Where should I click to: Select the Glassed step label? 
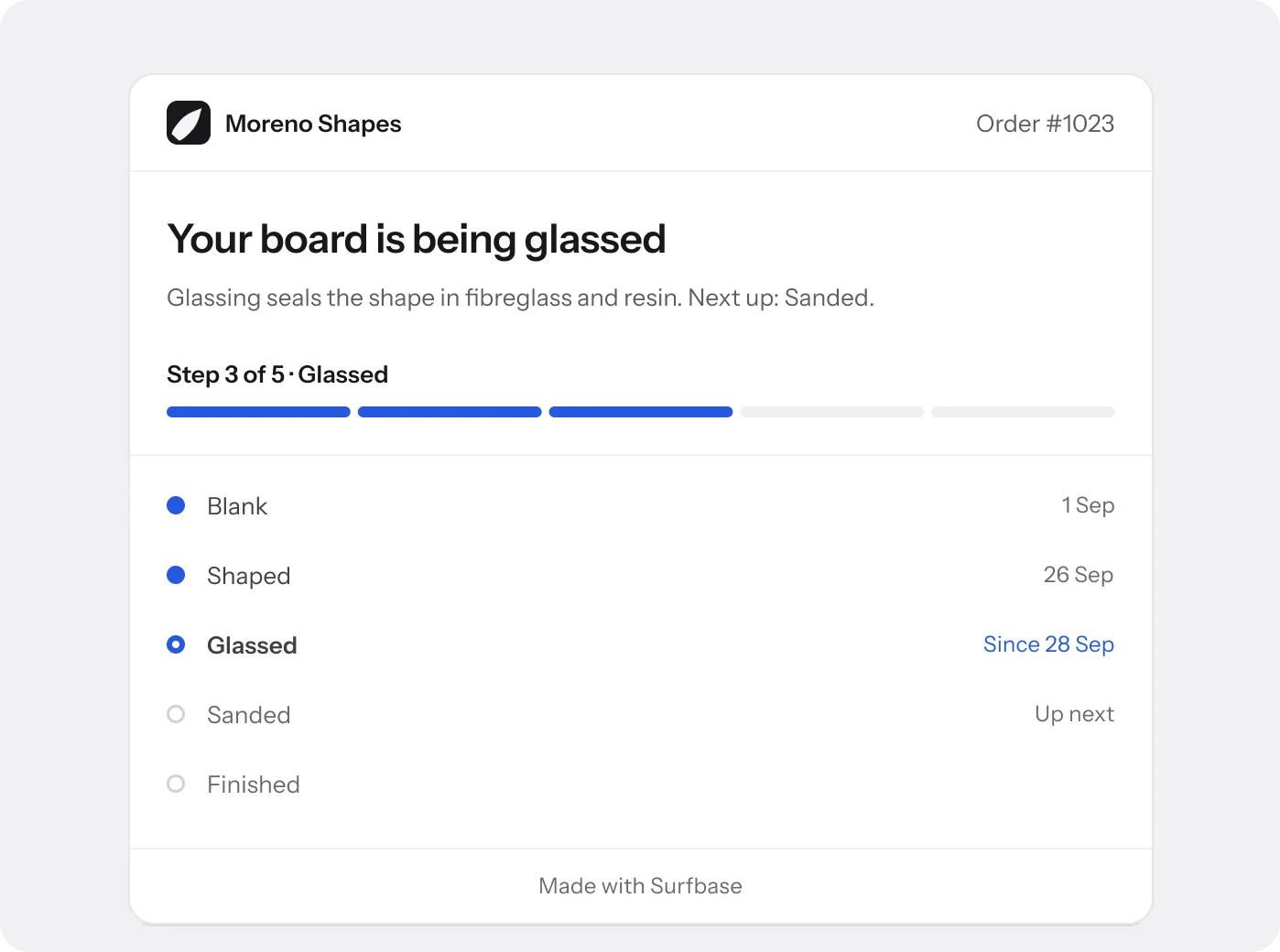click(252, 645)
